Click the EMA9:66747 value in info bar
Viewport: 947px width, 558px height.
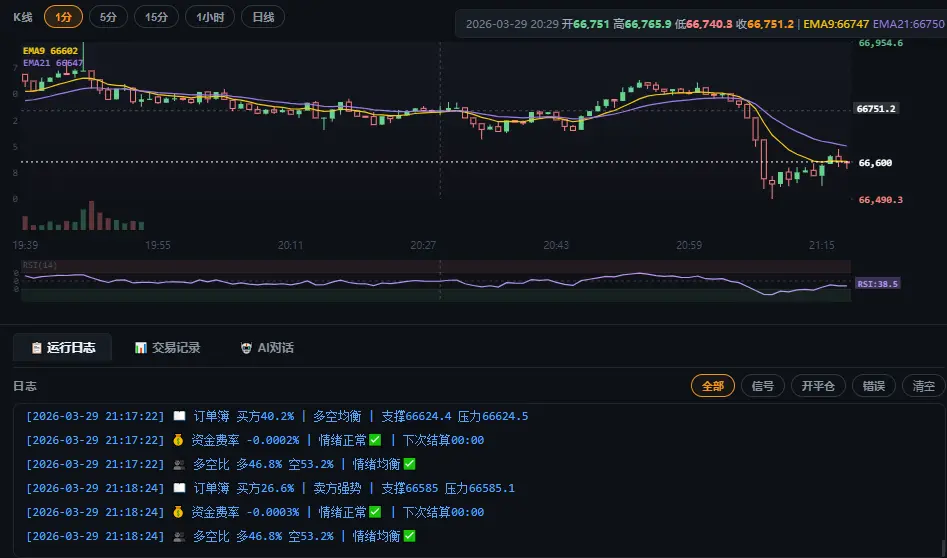(836, 24)
